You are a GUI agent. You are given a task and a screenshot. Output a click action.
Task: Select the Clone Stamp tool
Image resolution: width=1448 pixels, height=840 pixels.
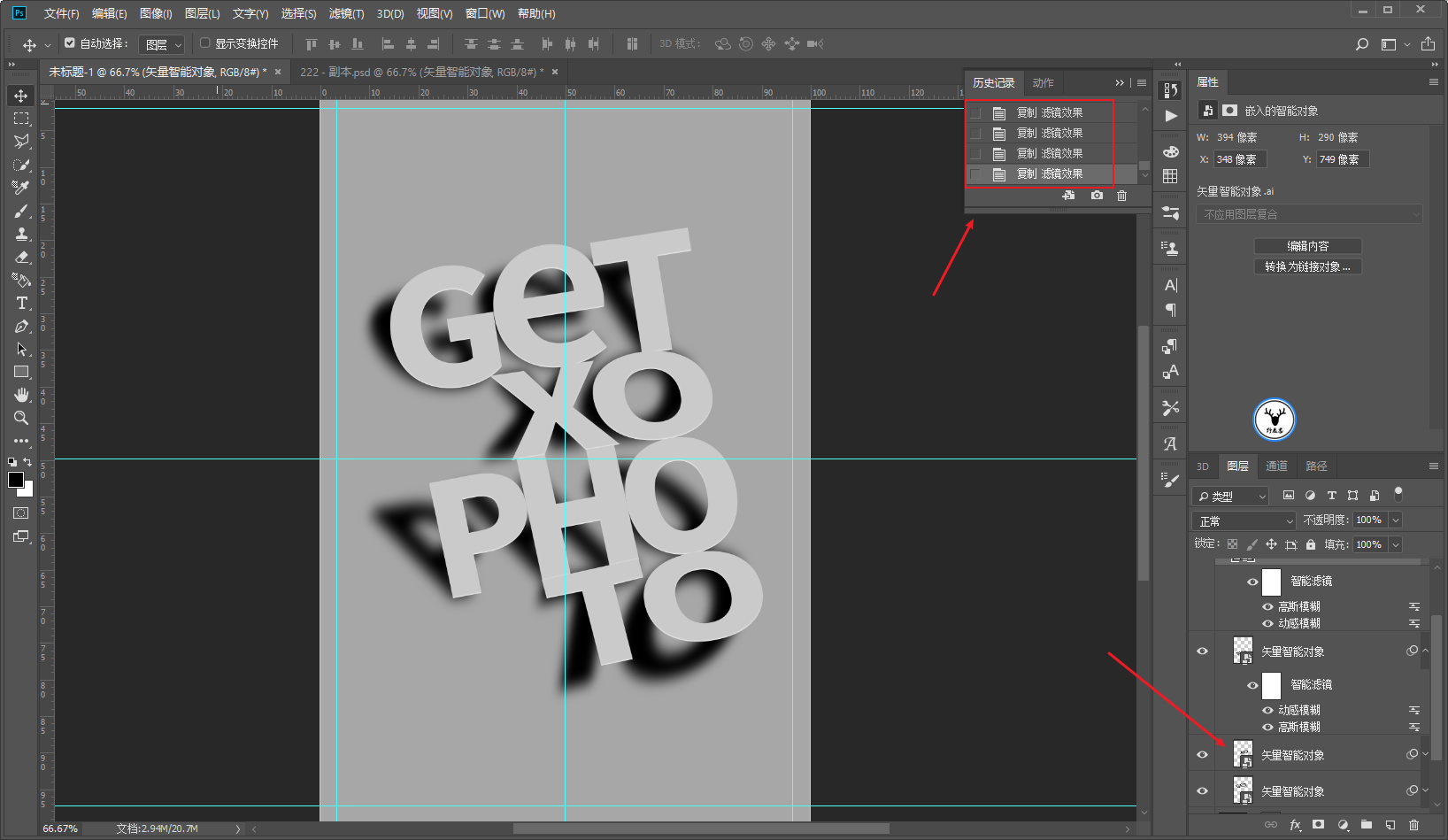[x=21, y=234]
